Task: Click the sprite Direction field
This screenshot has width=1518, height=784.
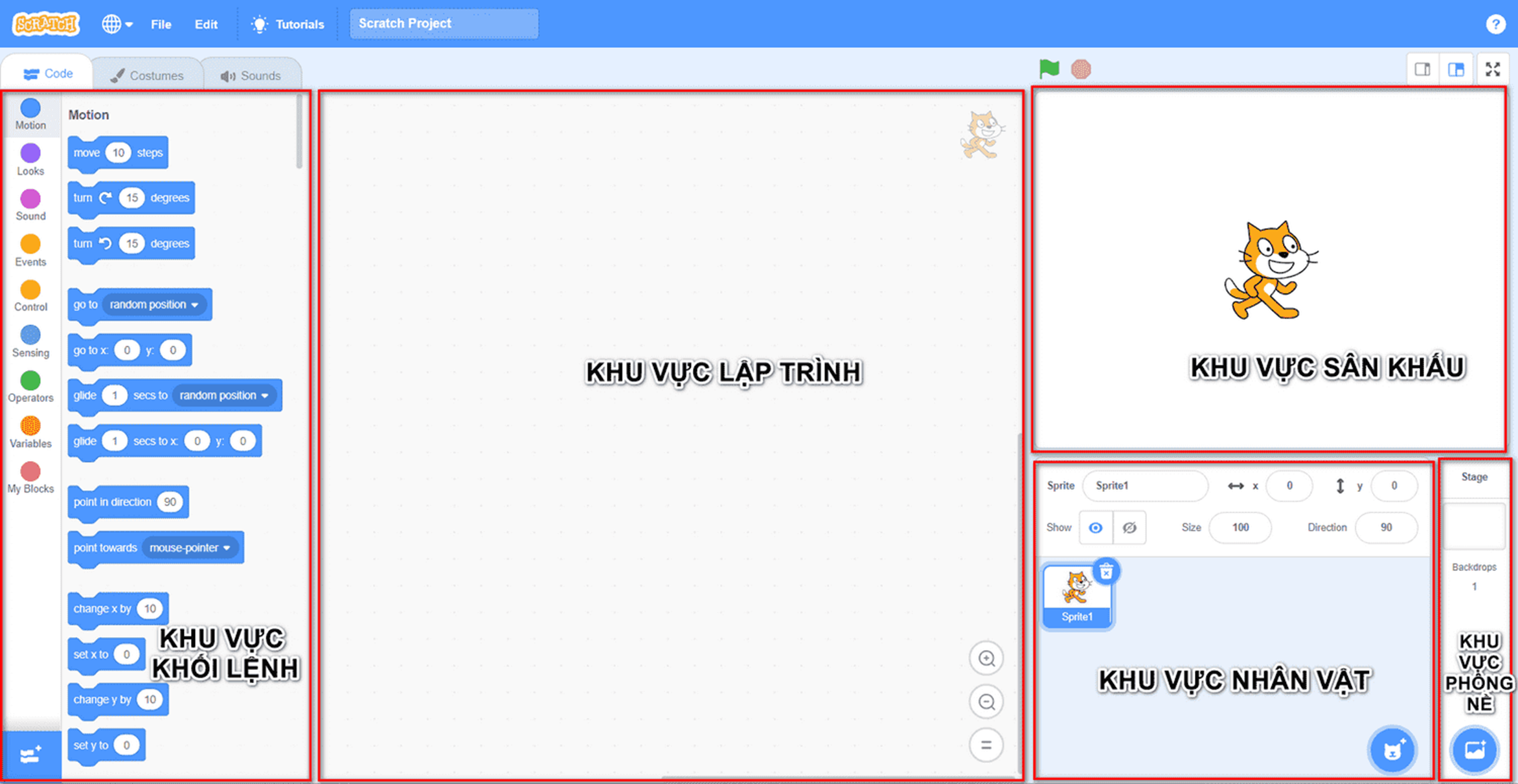Action: click(1386, 528)
